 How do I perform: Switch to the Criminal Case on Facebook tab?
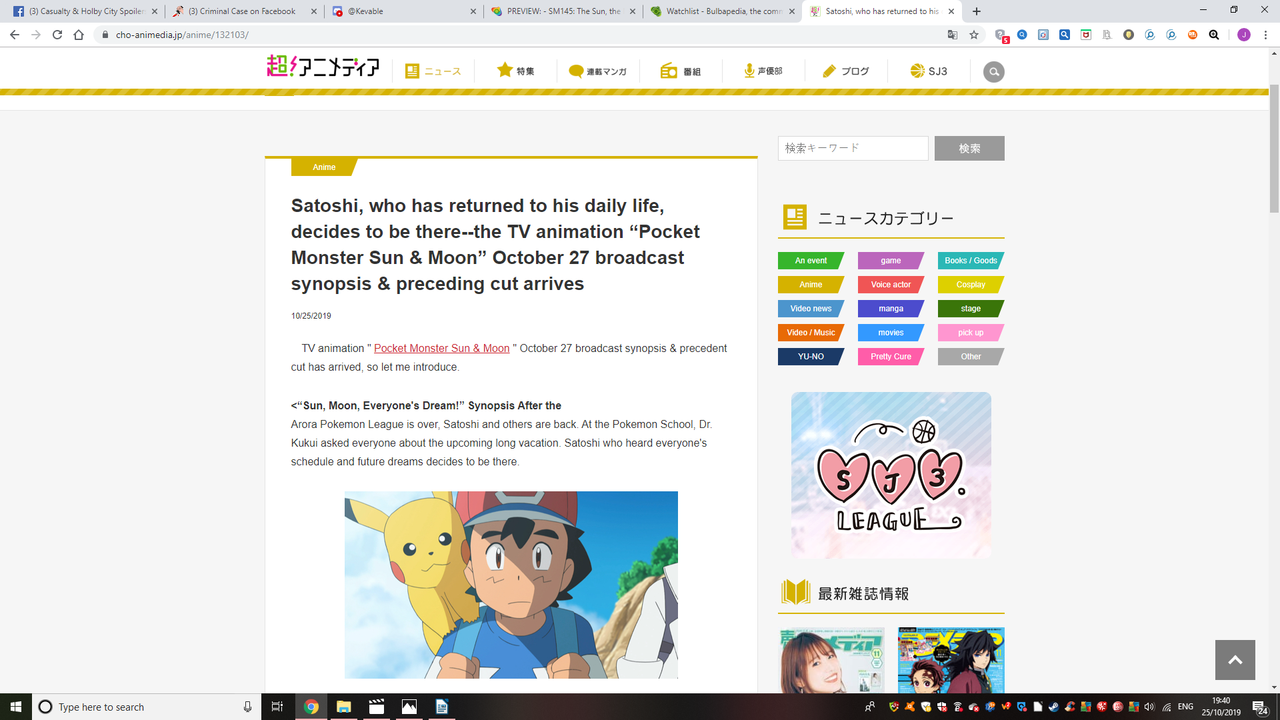coord(243,11)
